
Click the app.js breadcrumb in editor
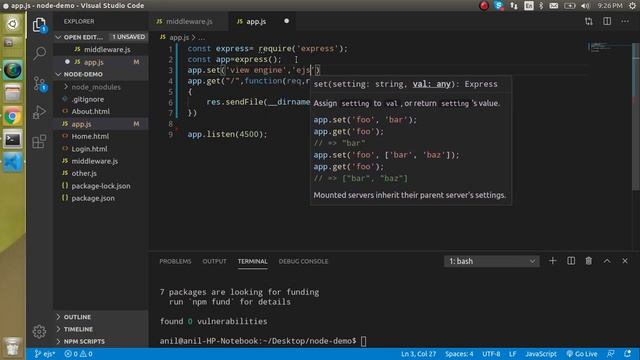(179, 38)
